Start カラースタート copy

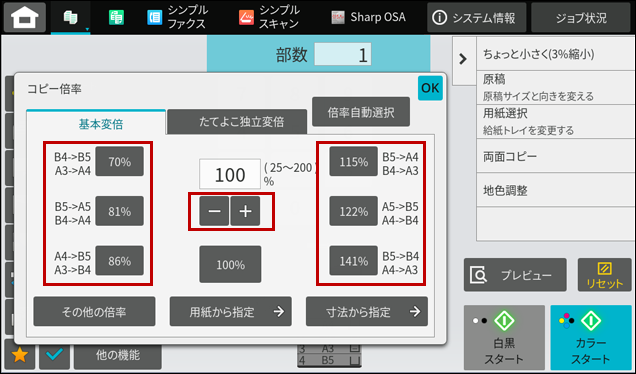tap(591, 338)
